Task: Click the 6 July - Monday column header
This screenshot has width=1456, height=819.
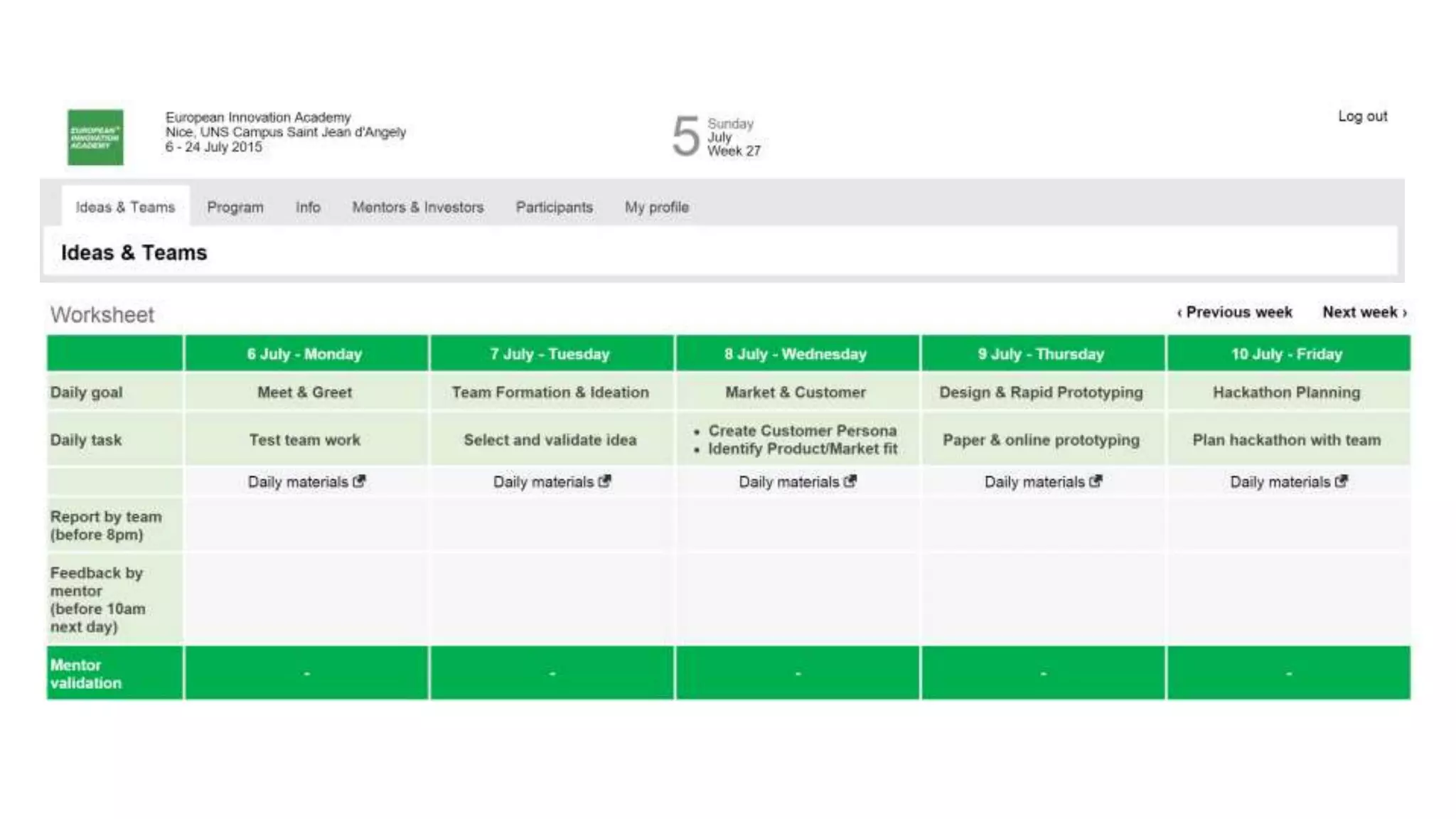Action: coord(305,354)
